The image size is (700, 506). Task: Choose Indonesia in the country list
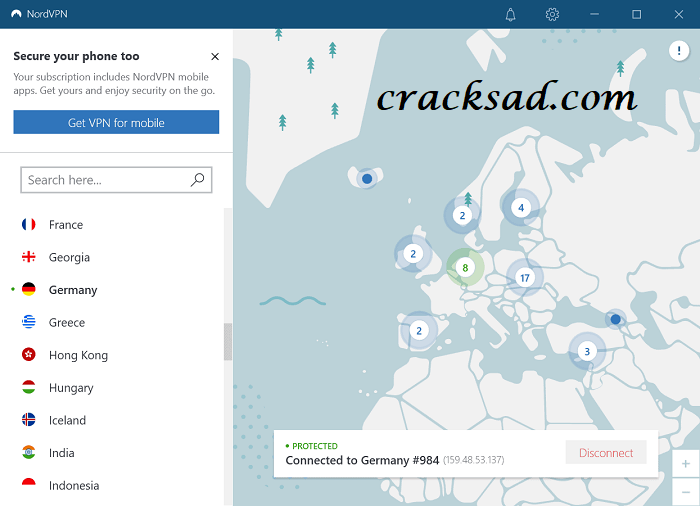tap(74, 485)
